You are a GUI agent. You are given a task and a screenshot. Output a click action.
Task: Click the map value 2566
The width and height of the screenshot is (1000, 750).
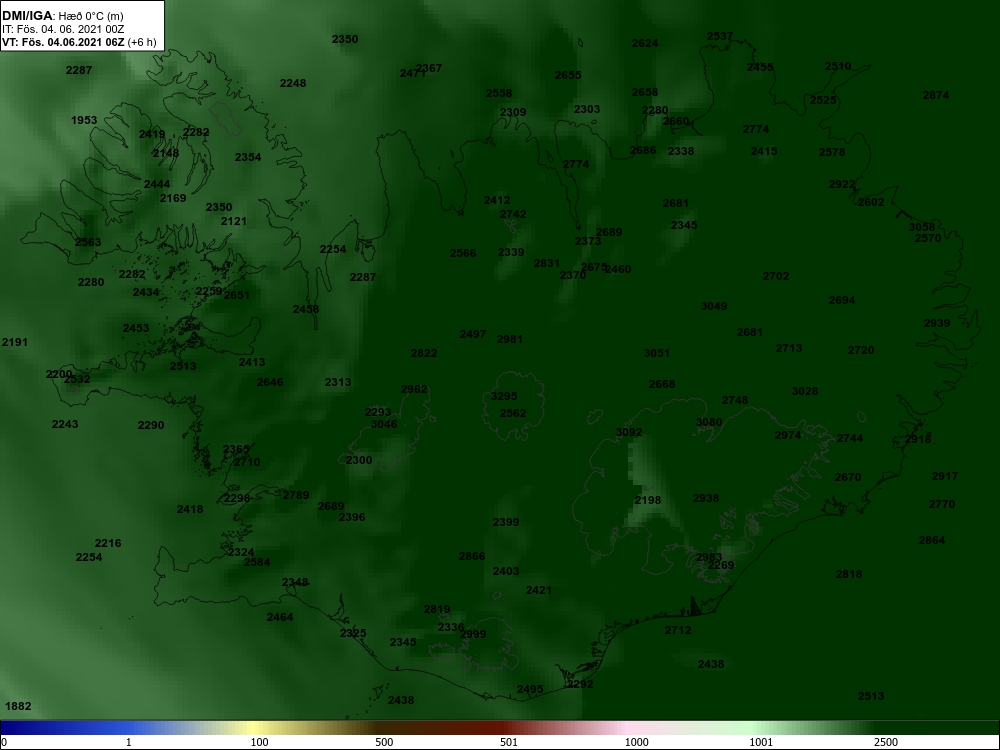click(463, 253)
